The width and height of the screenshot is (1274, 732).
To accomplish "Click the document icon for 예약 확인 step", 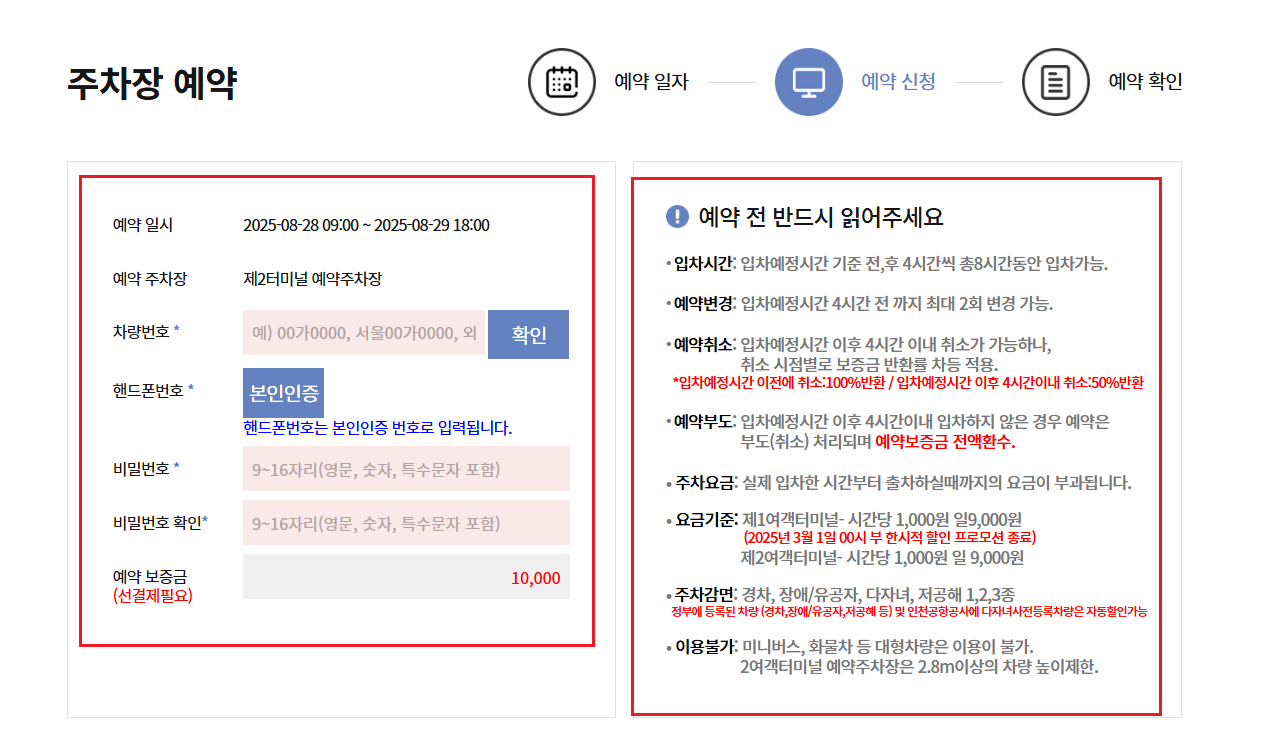I will coord(1056,82).
